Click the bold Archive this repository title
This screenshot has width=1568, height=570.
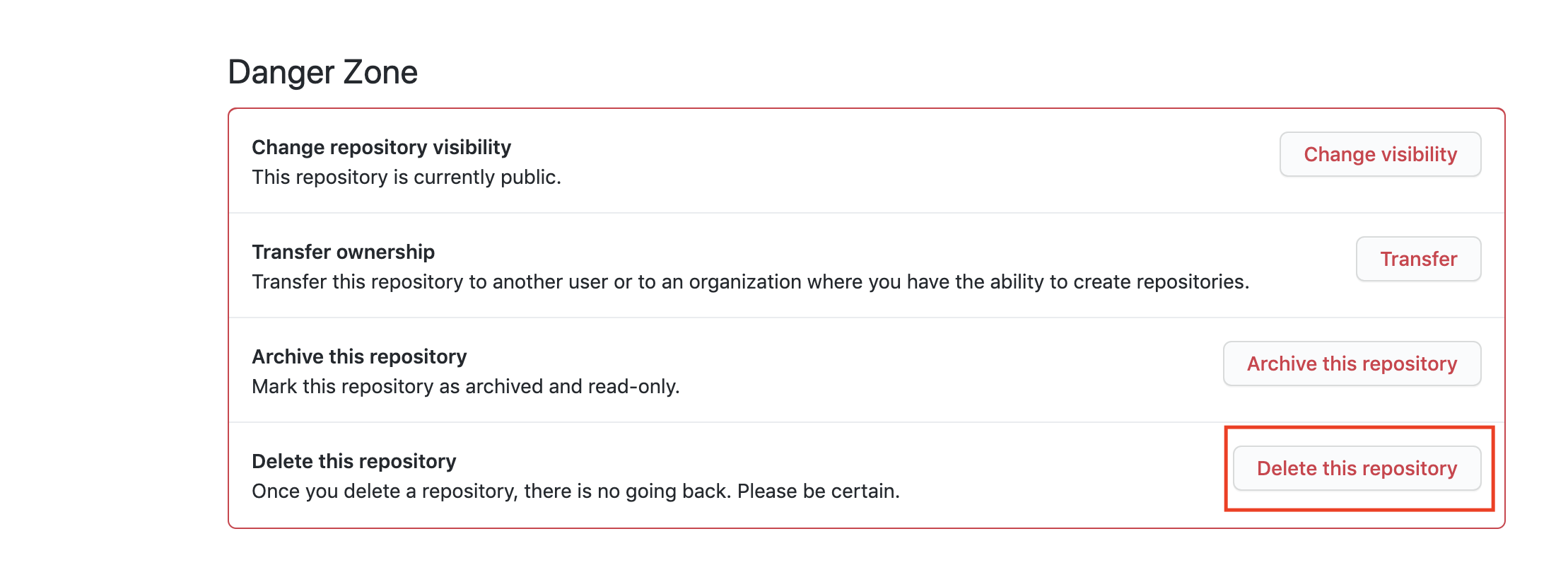(x=359, y=356)
